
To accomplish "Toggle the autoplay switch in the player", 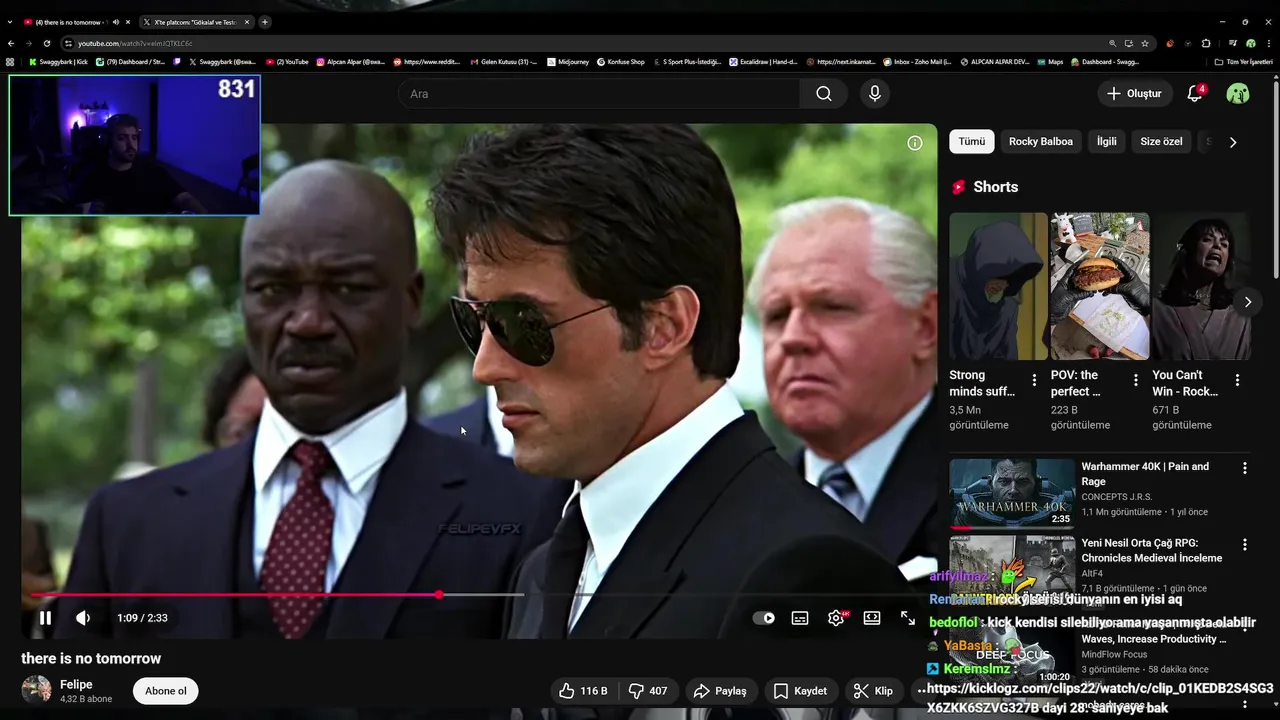I will click(x=764, y=618).
